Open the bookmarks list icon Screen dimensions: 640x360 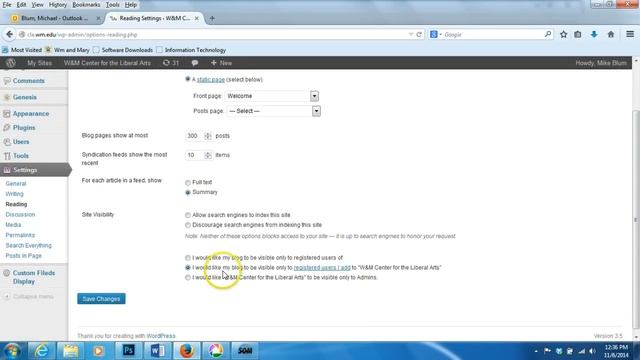(578, 35)
